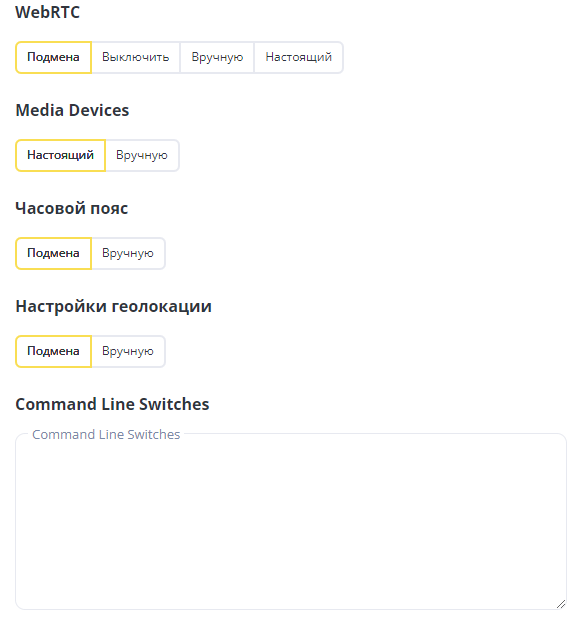Activate the yellow-outlined Подмена button under WebRTC

(54, 58)
